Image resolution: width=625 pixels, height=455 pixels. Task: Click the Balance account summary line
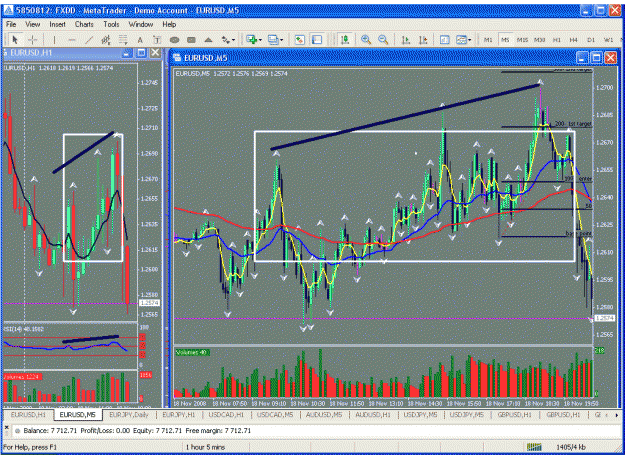(x=138, y=431)
